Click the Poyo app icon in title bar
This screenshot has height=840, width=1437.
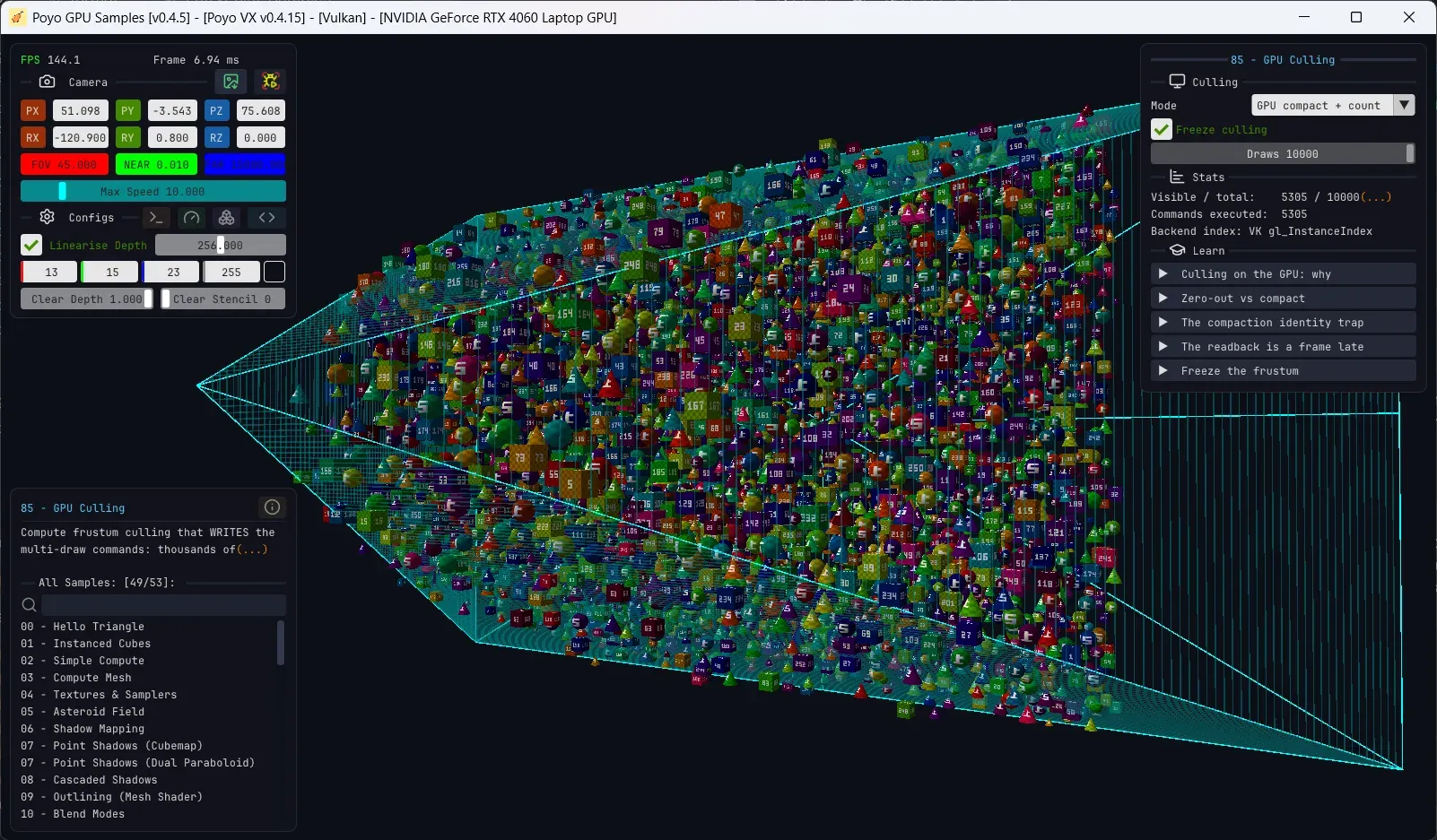[17, 17]
